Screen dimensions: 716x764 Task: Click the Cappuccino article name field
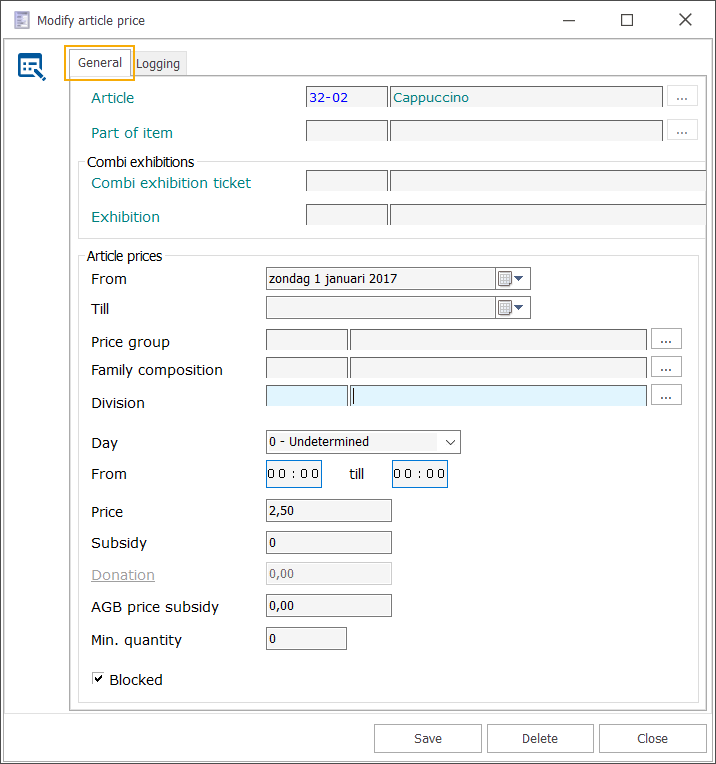pos(526,97)
